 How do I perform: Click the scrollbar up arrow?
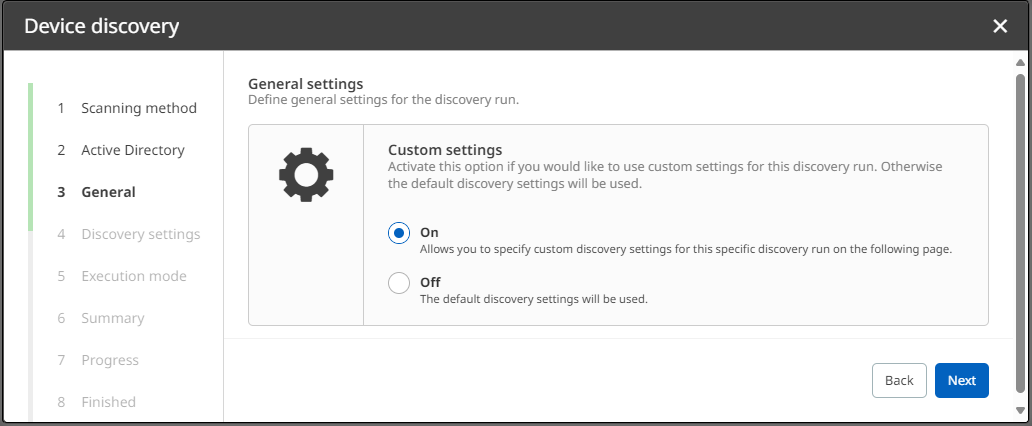pos(1020,62)
